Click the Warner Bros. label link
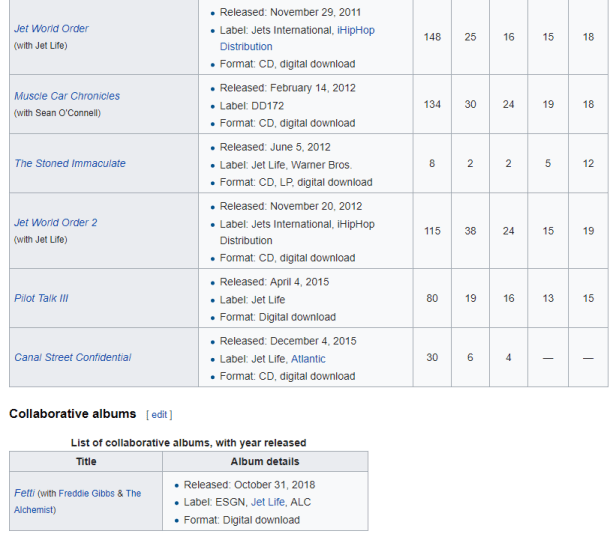The height and width of the screenshot is (546, 616). coord(329,165)
